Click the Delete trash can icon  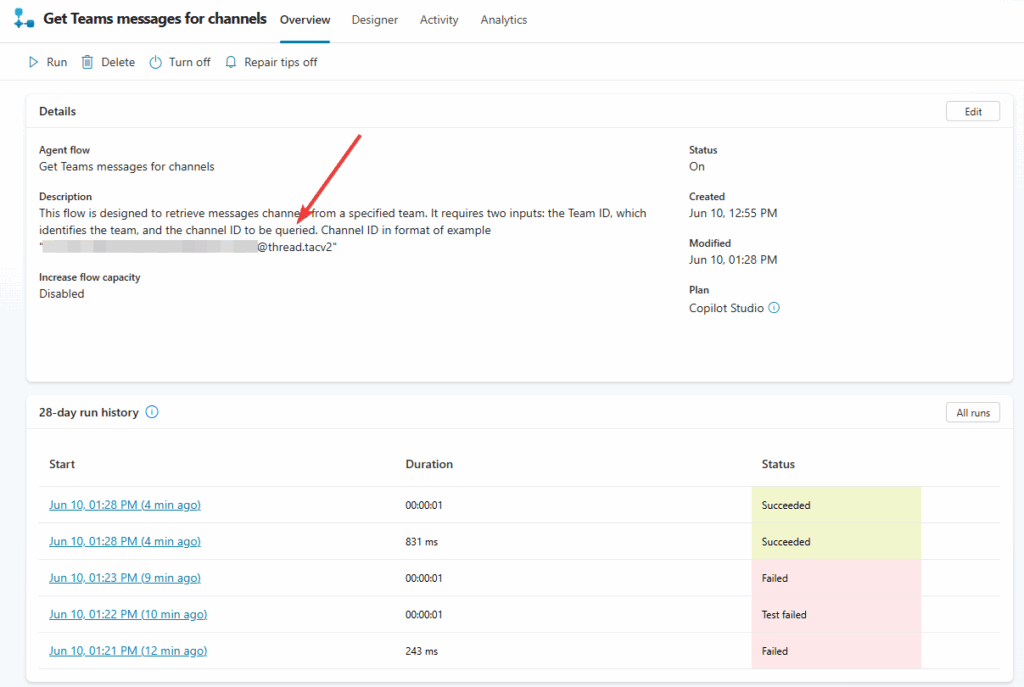[87, 62]
